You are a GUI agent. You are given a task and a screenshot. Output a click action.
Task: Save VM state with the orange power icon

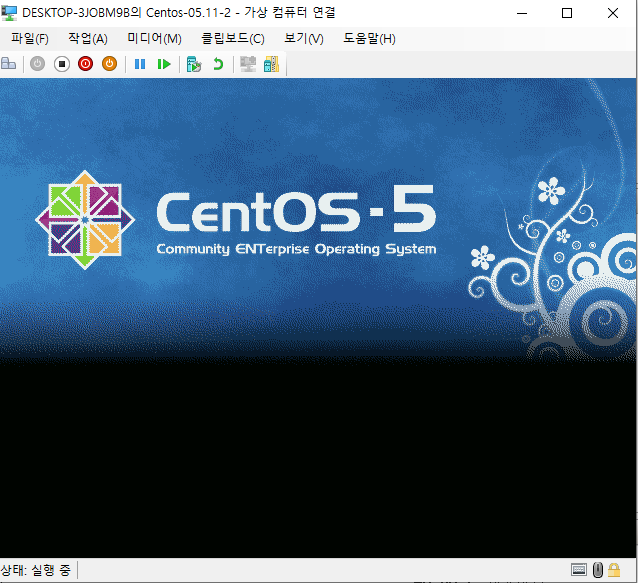[109, 64]
